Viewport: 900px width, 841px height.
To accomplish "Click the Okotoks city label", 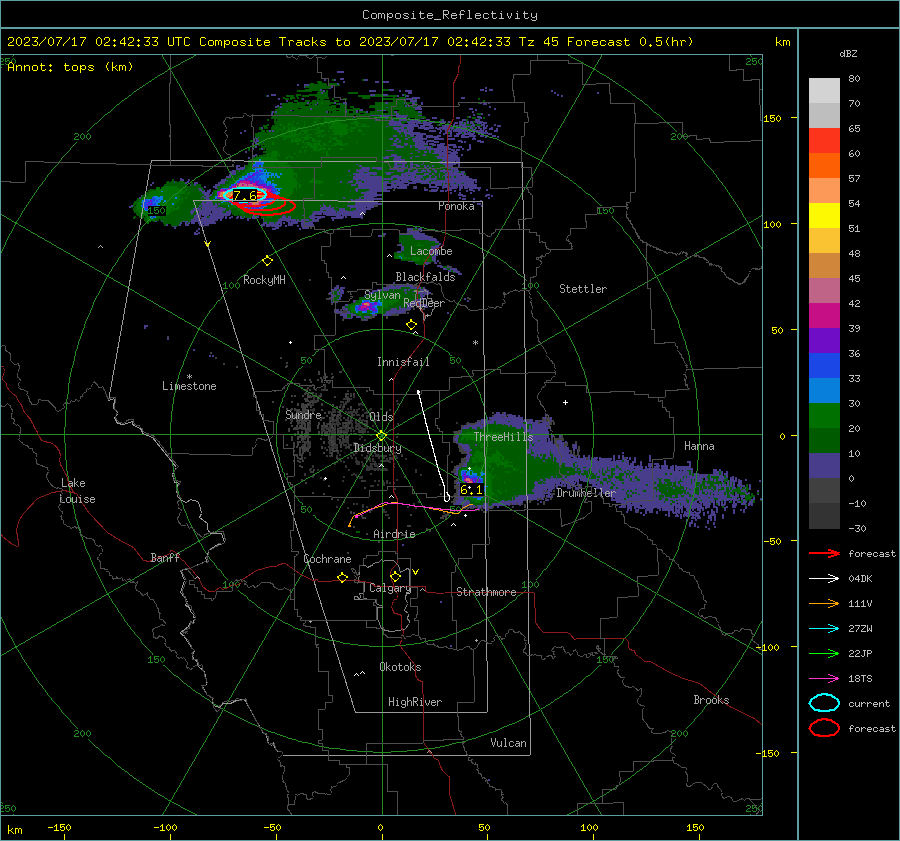I will (x=400, y=667).
